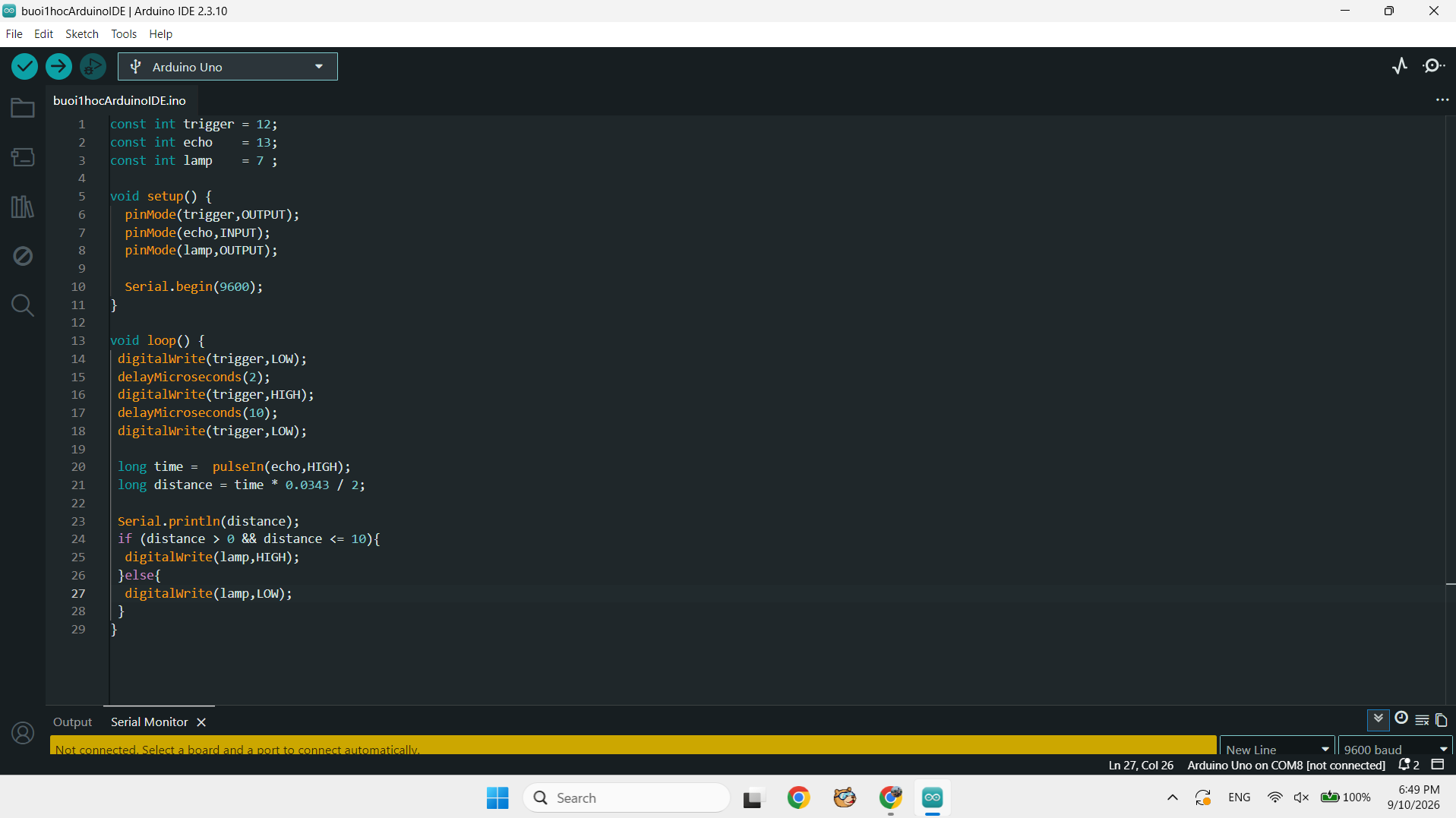Clear the Serial Monitor output

click(x=1422, y=719)
